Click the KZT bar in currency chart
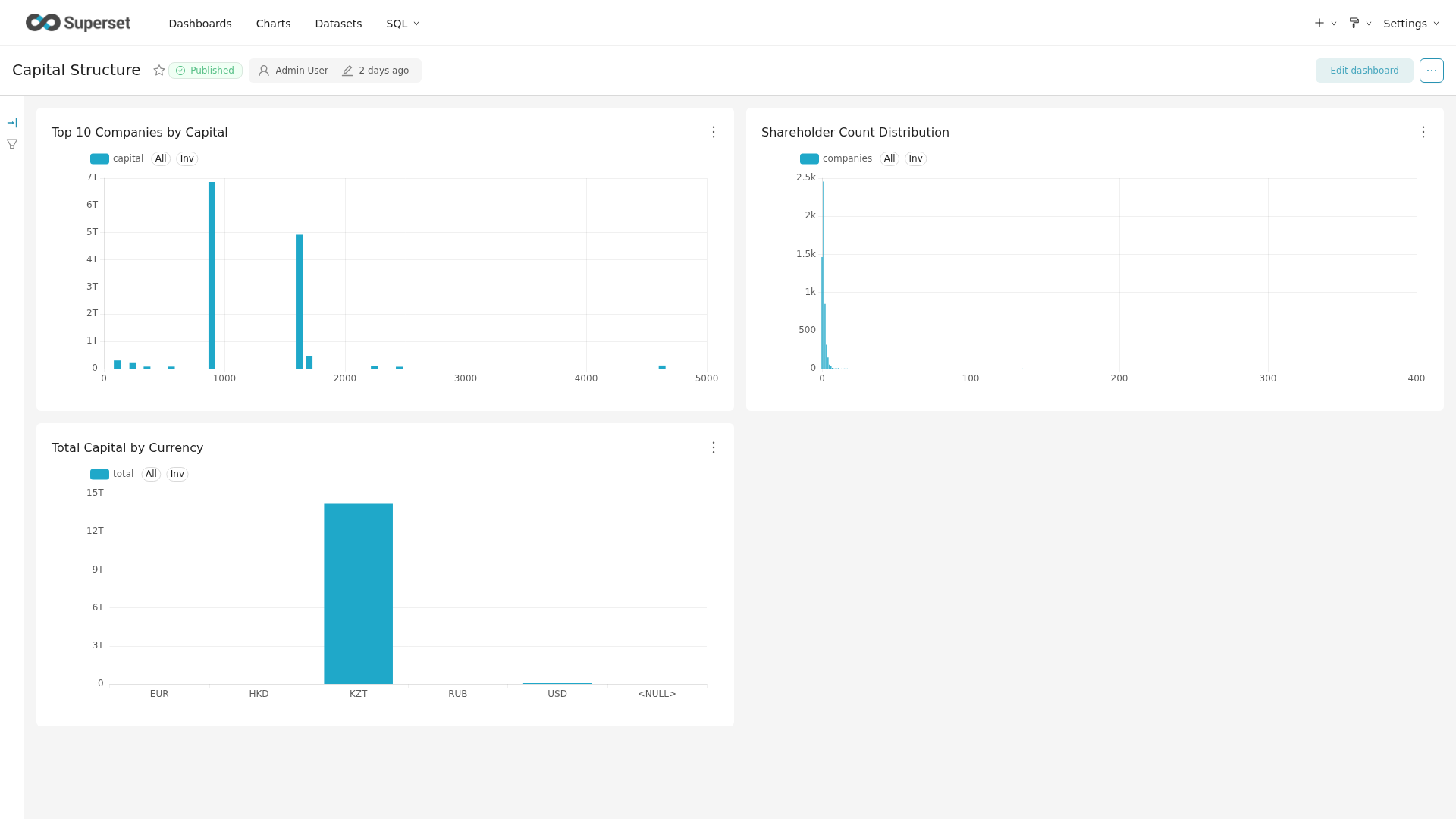The height and width of the screenshot is (819, 1456). [x=358, y=593]
